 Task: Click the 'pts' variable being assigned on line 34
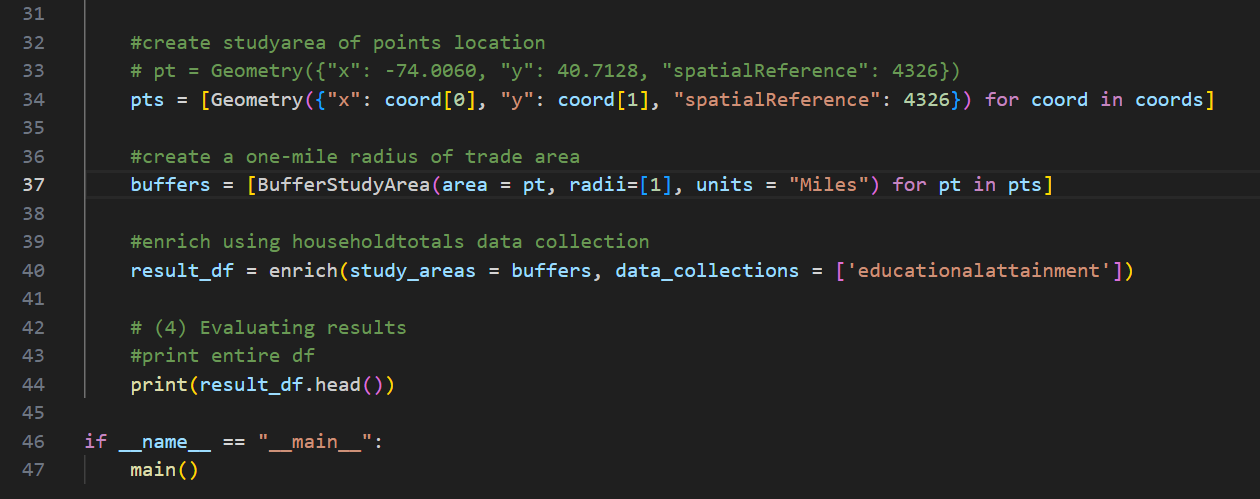[x=148, y=100]
